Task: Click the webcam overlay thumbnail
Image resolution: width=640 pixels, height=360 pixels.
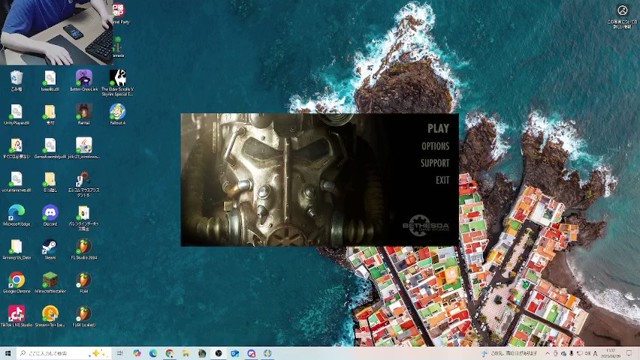Action: tap(57, 33)
